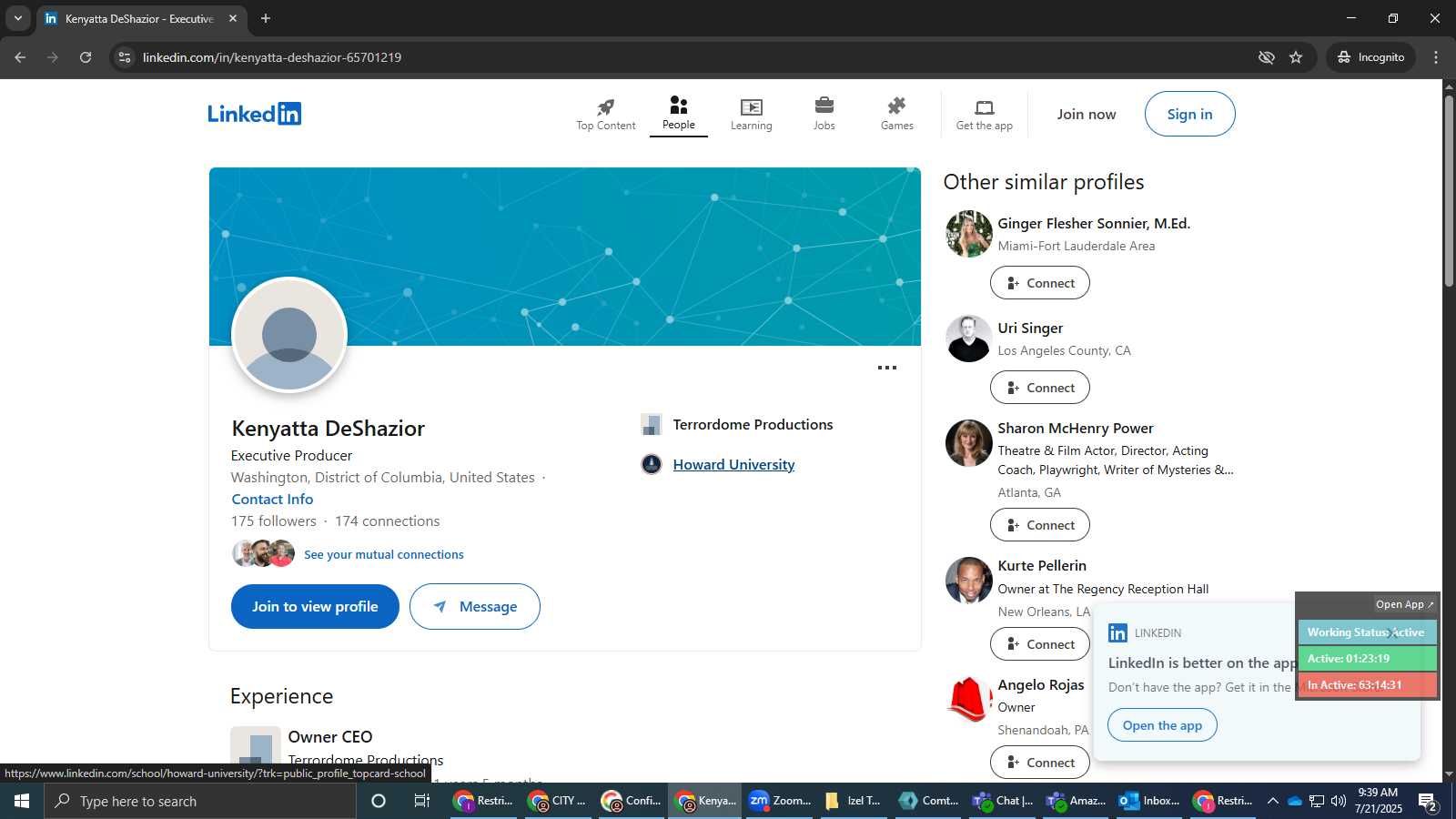Close the Kenyatta DeShazior tab
This screenshot has height=819, width=1456.
(233, 18)
